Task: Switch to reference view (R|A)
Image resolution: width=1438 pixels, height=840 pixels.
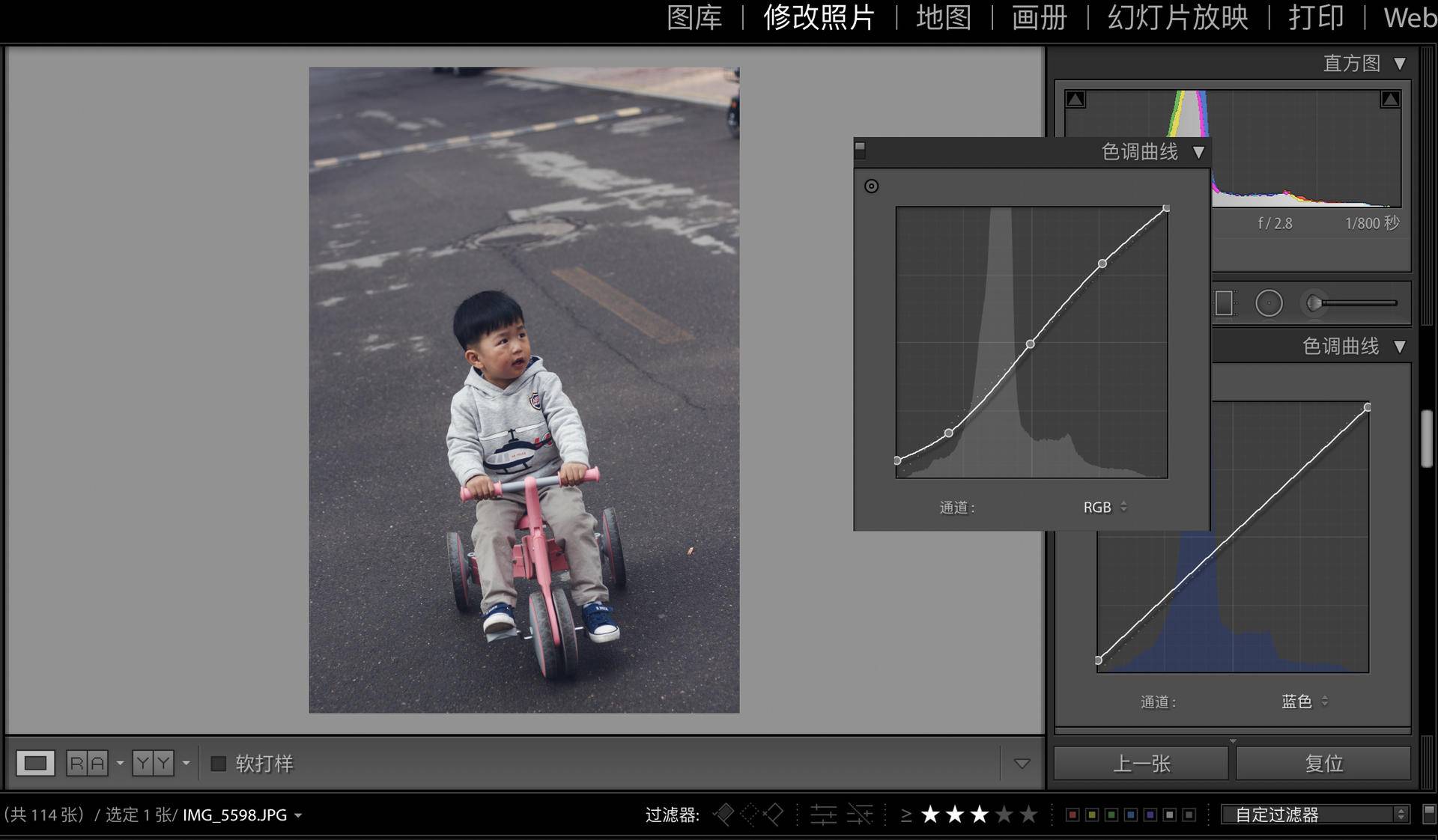Action: click(x=87, y=764)
